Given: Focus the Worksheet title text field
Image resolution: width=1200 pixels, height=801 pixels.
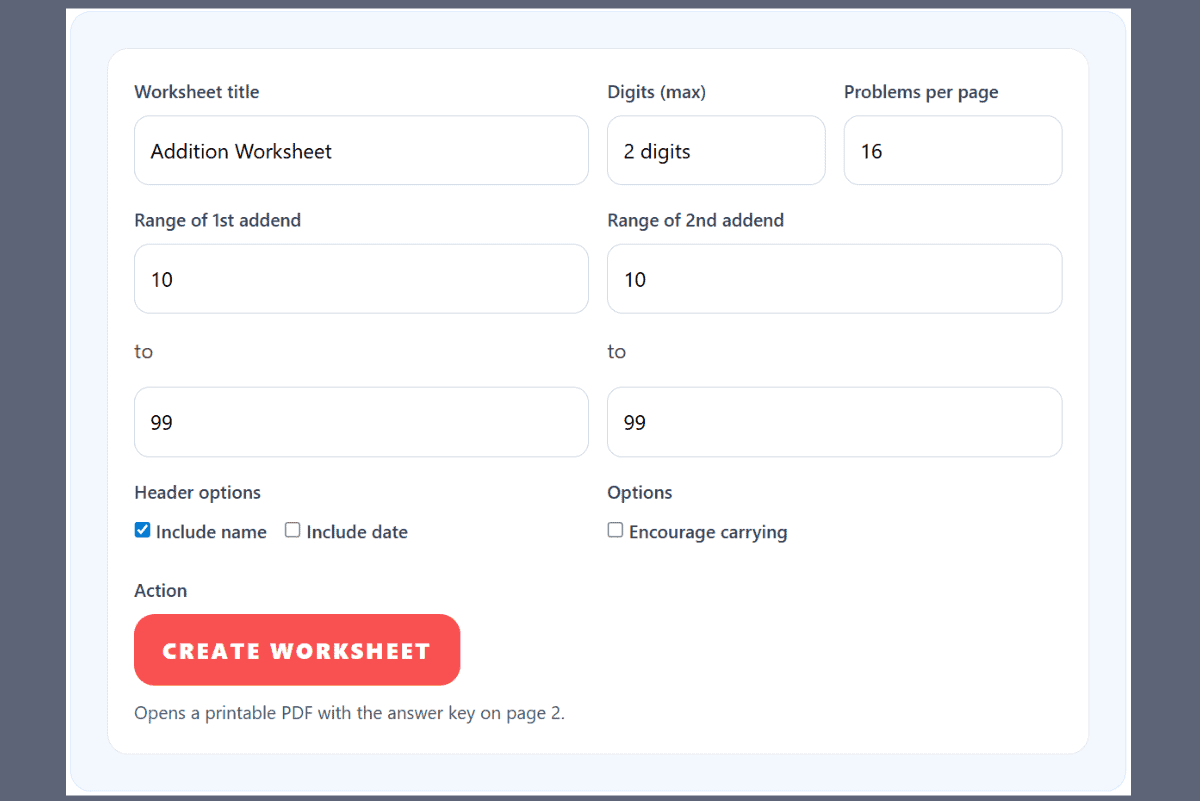Looking at the screenshot, I should point(361,151).
